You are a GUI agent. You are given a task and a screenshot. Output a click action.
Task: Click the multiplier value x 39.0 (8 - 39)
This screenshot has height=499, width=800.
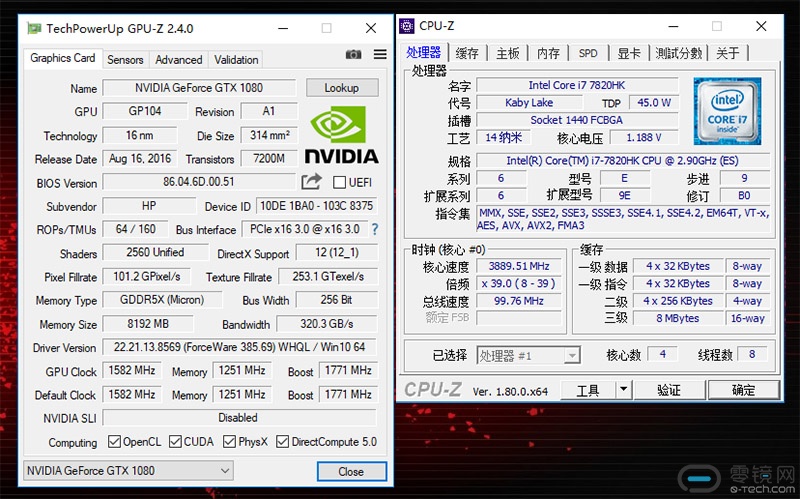[x=519, y=284]
